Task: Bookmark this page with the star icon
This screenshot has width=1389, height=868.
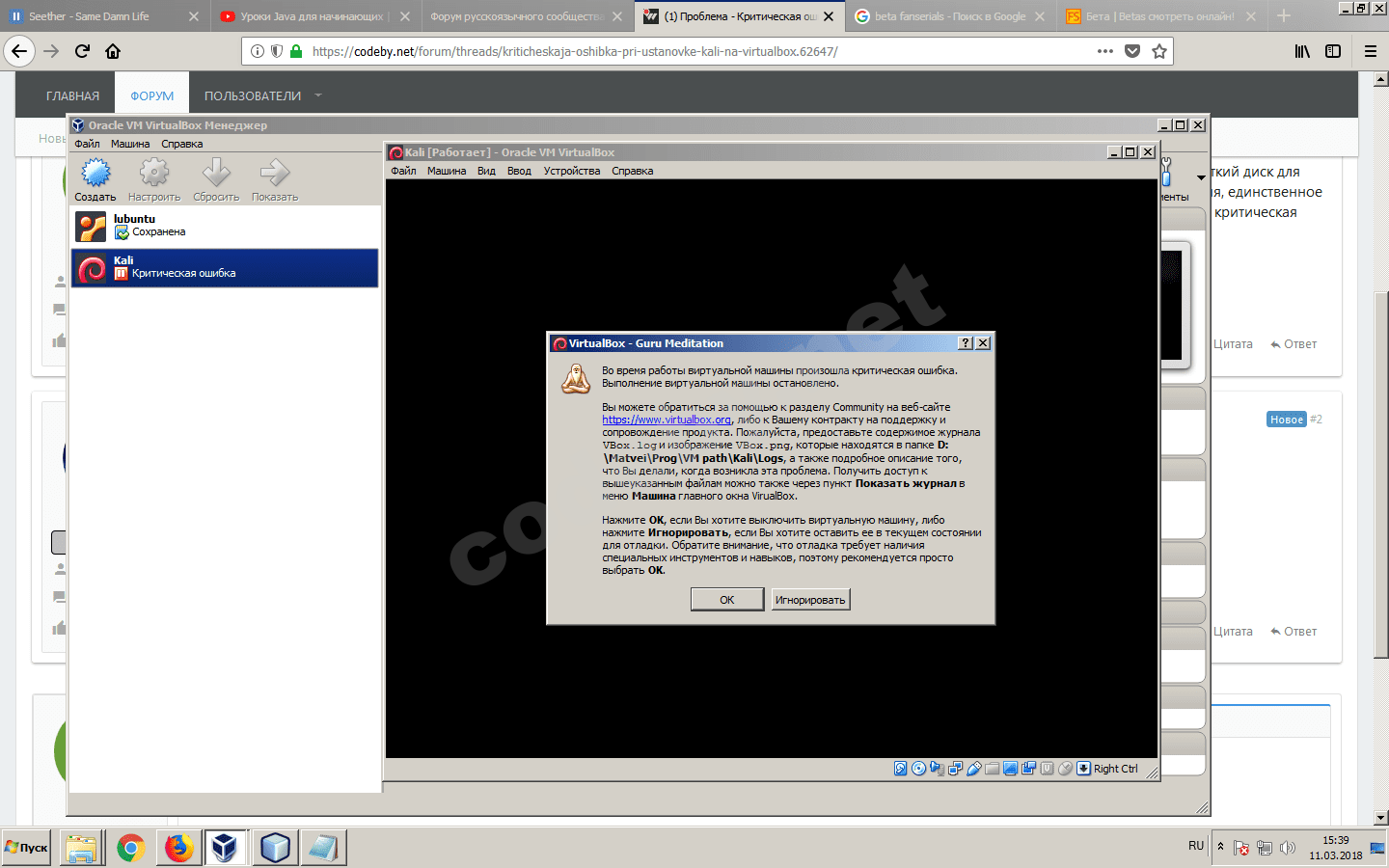Action: [x=1159, y=51]
